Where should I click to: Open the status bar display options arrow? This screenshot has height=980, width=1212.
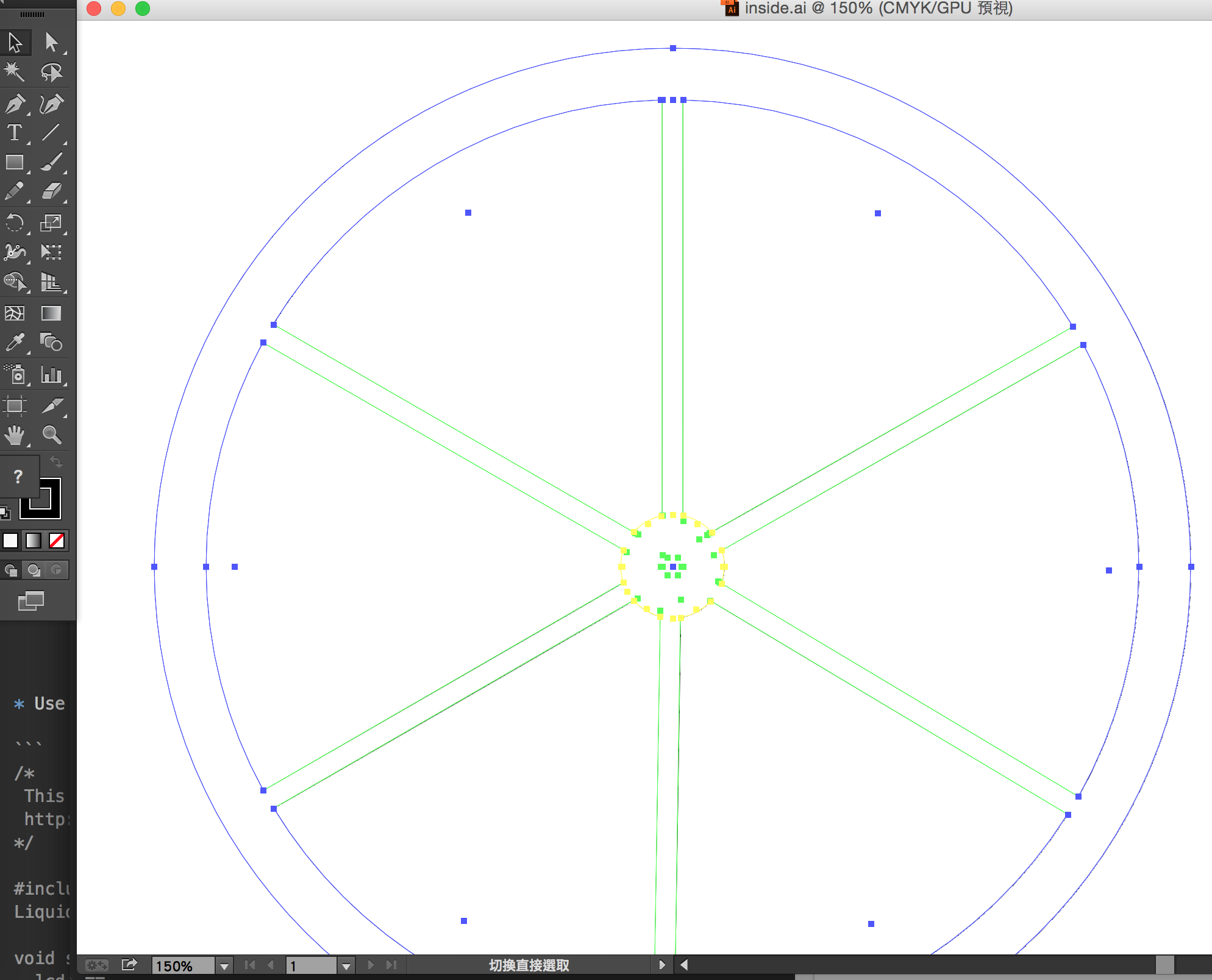click(662, 965)
